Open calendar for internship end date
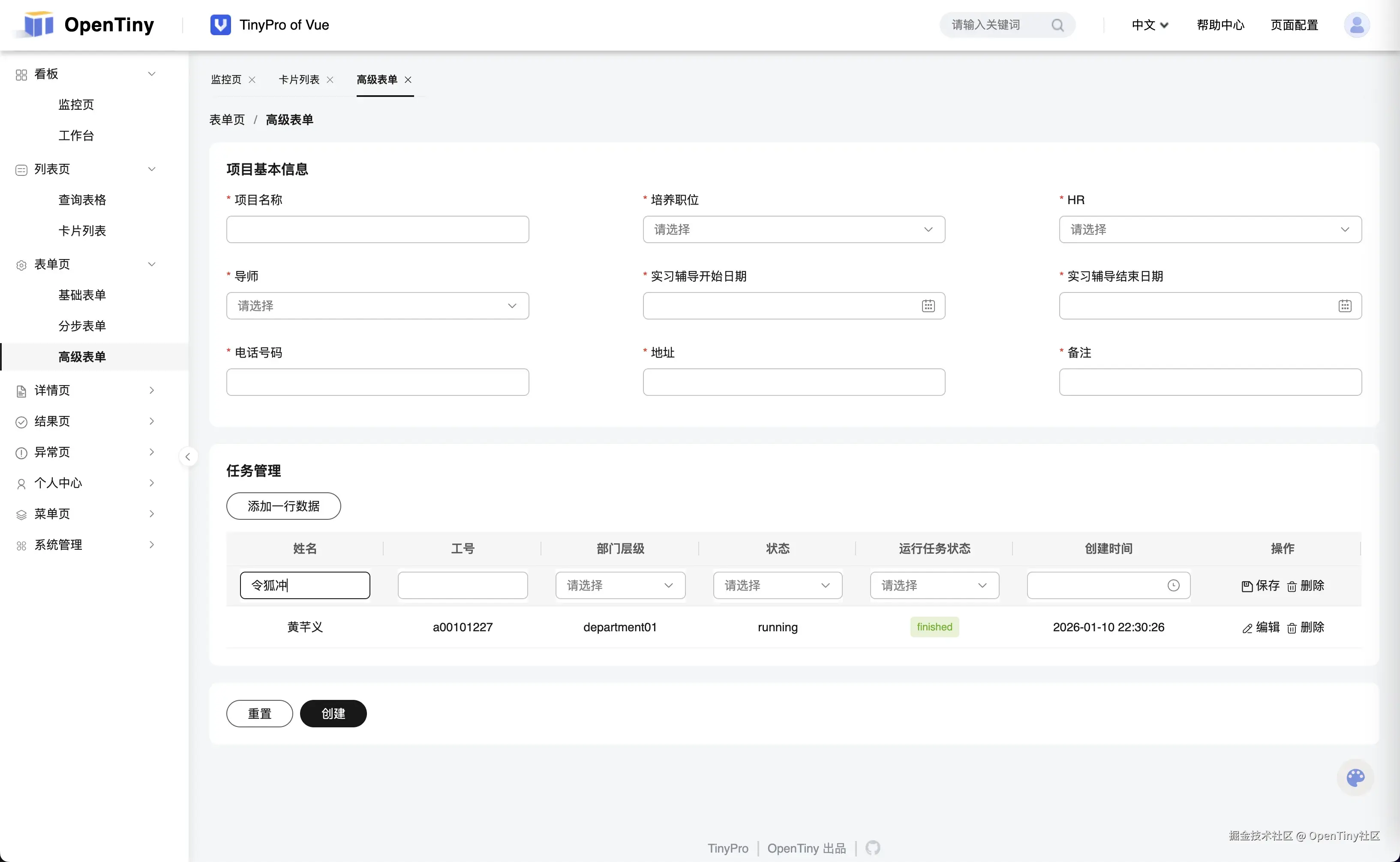Viewport: 1400px width, 862px height. tap(1344, 306)
